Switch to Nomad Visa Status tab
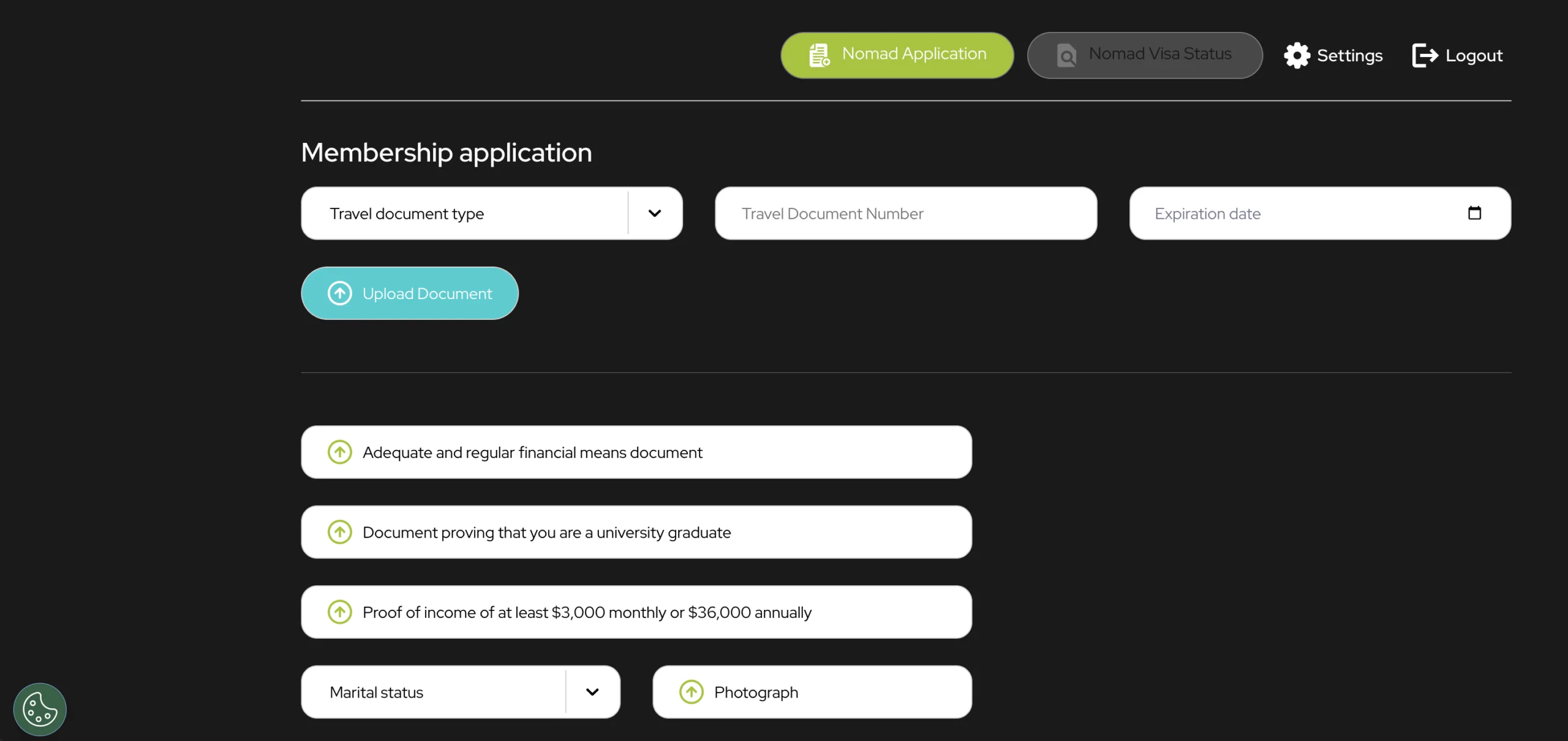 tap(1145, 55)
